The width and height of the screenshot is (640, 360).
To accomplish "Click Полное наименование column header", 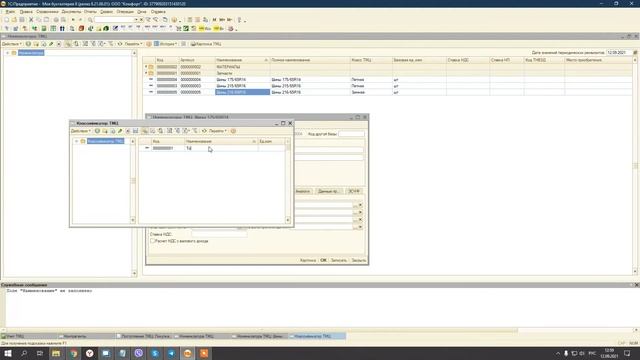I will [x=309, y=60].
